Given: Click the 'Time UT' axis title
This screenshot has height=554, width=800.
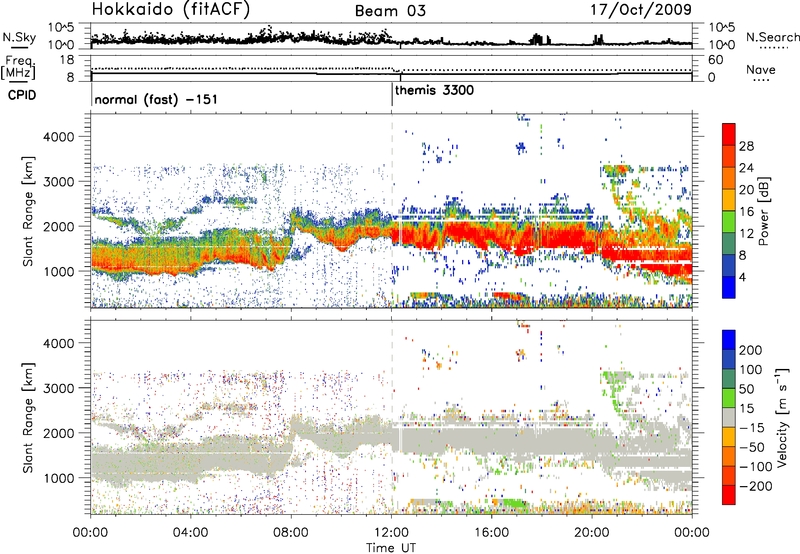Looking at the screenshot, I should coord(391,547).
